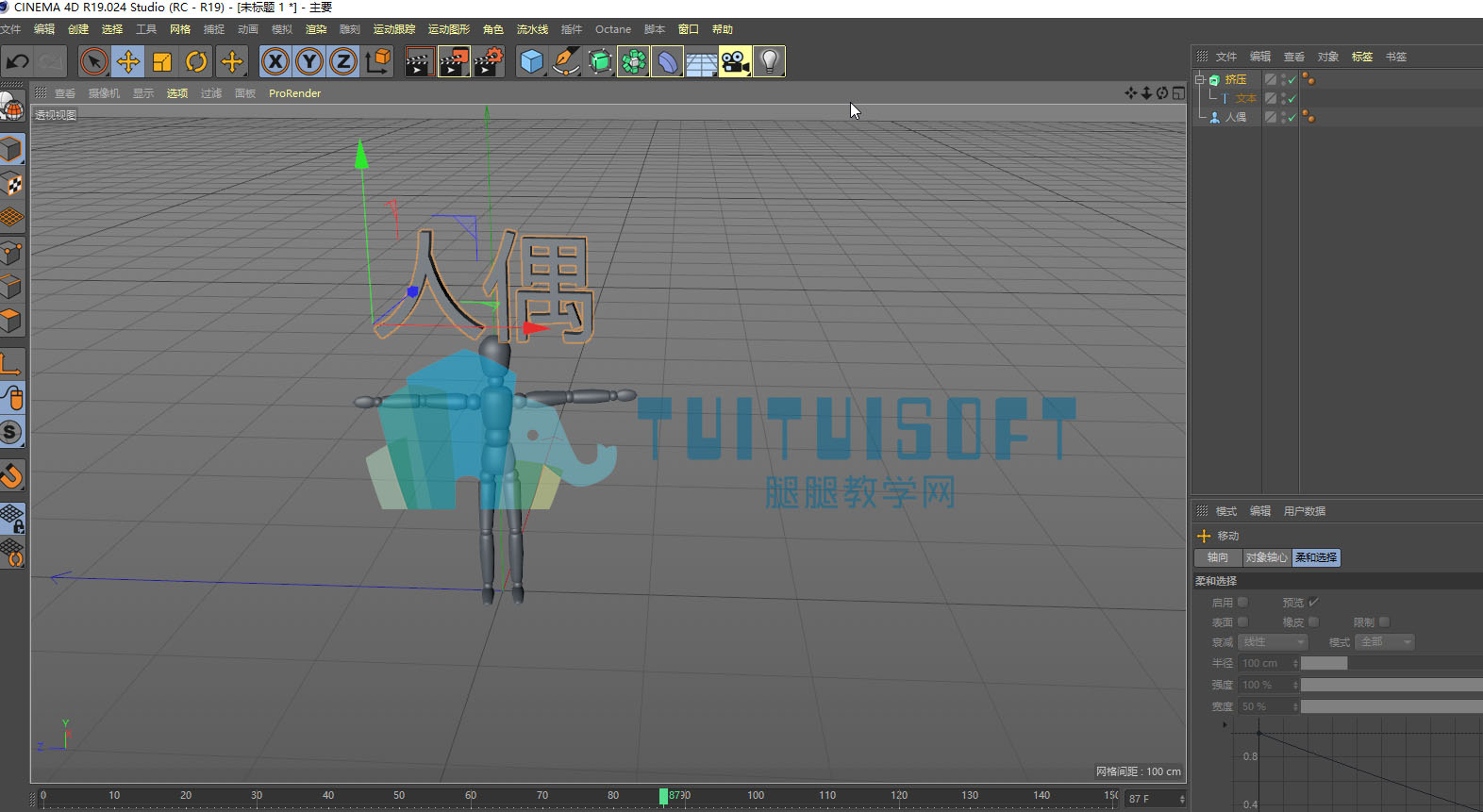Select the Live Selection tool
This screenshot has width=1483, height=812.
93,62
